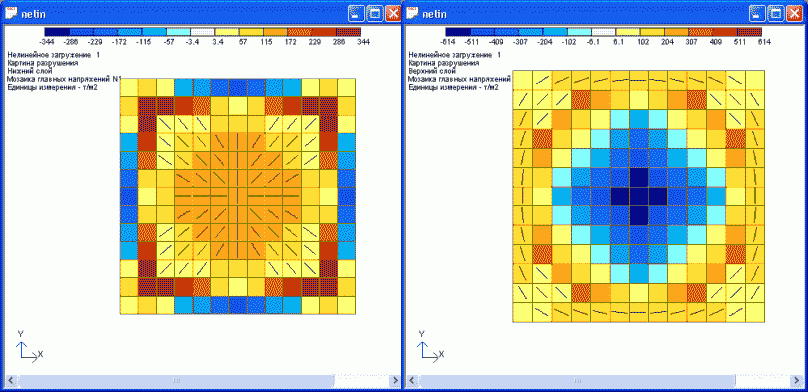Click the central dark blue cell in right mosaic
This screenshot has height=392, width=808.
click(639, 197)
